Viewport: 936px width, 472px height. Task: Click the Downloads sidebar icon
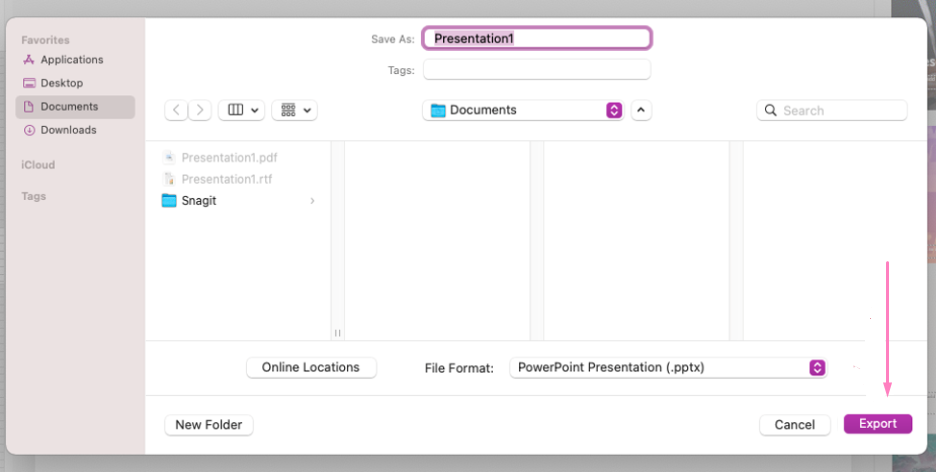(x=29, y=130)
